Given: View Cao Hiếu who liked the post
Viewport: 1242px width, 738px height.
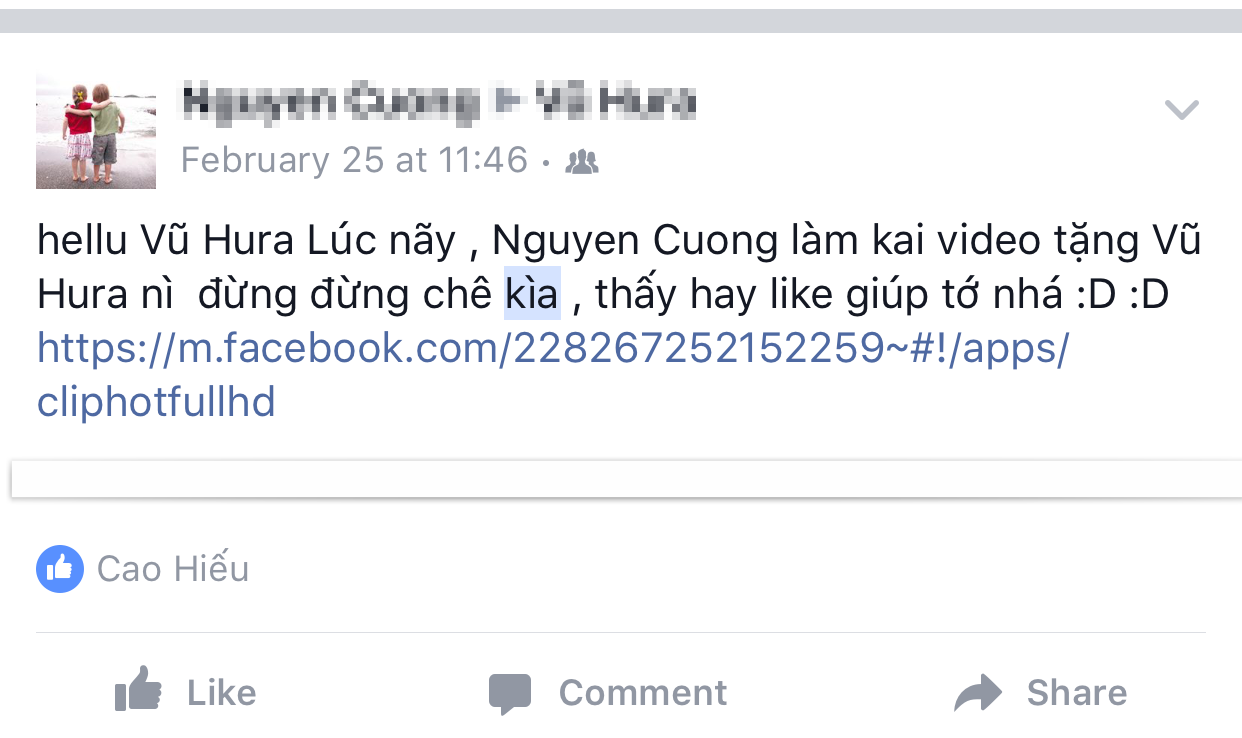Looking at the screenshot, I should tap(173, 569).
